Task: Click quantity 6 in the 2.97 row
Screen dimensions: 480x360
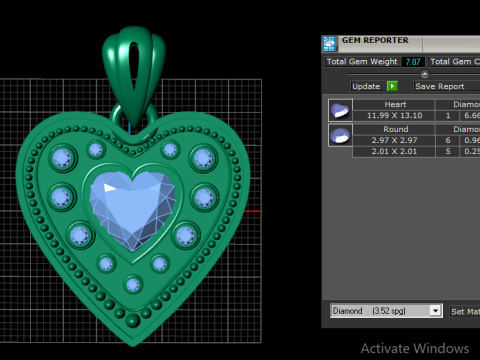Action: (448, 140)
